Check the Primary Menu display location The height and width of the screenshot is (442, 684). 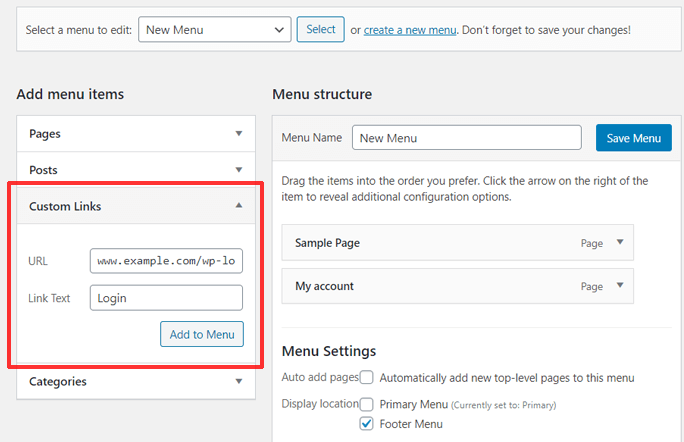pos(366,404)
